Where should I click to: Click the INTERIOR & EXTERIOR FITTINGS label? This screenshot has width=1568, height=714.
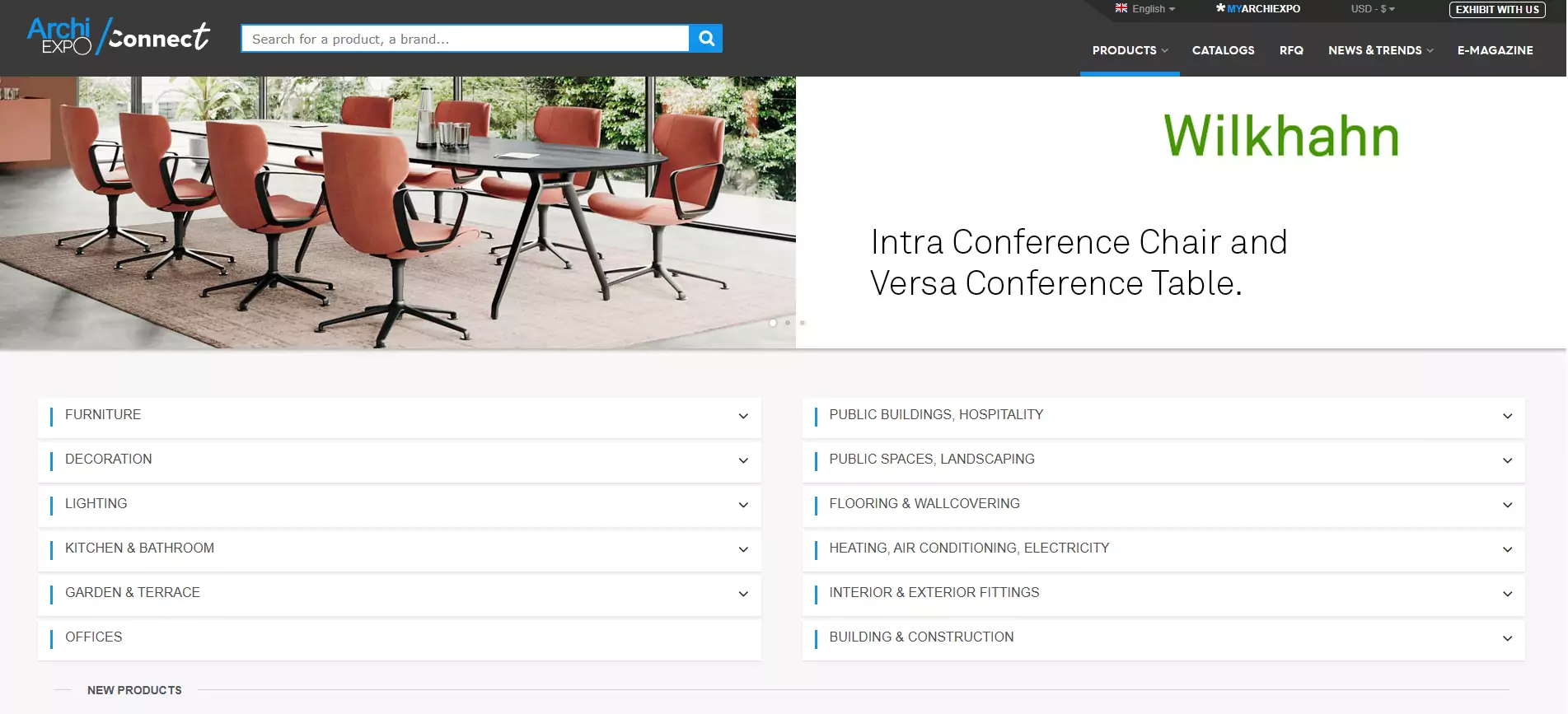click(x=934, y=592)
